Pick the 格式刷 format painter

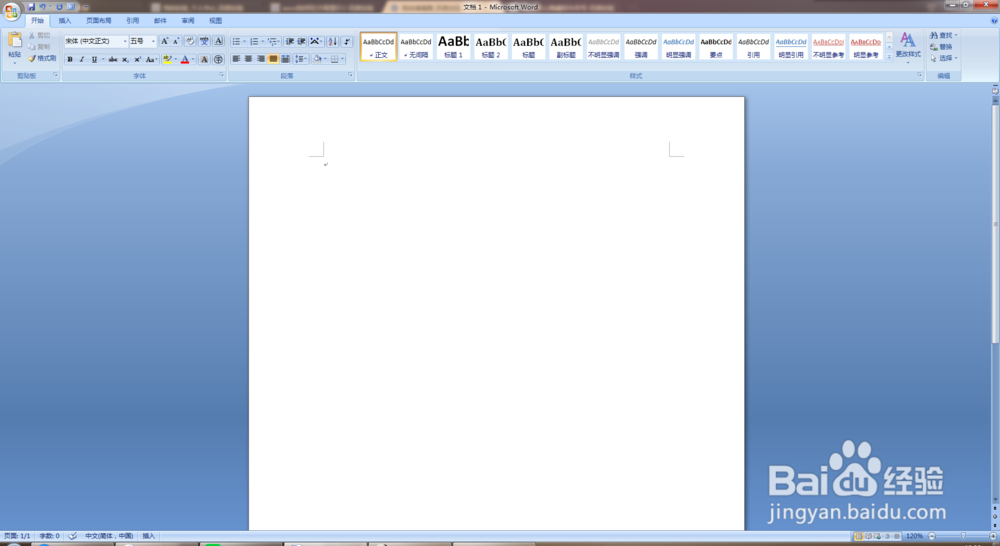[x=42, y=59]
